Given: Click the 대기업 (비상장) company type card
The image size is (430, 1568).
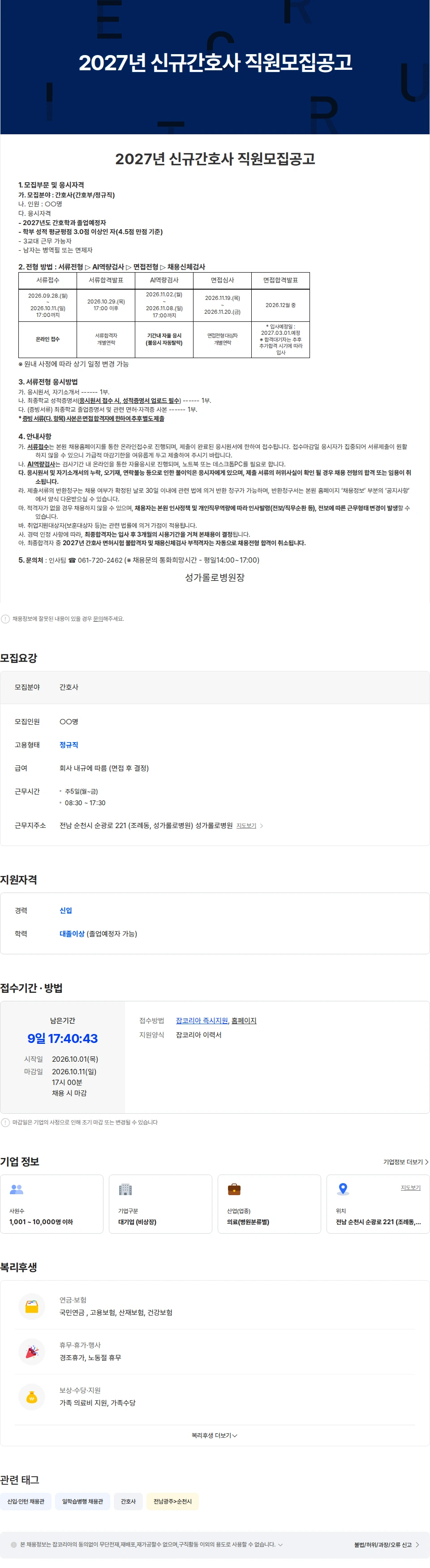Looking at the screenshot, I should 160,1203.
